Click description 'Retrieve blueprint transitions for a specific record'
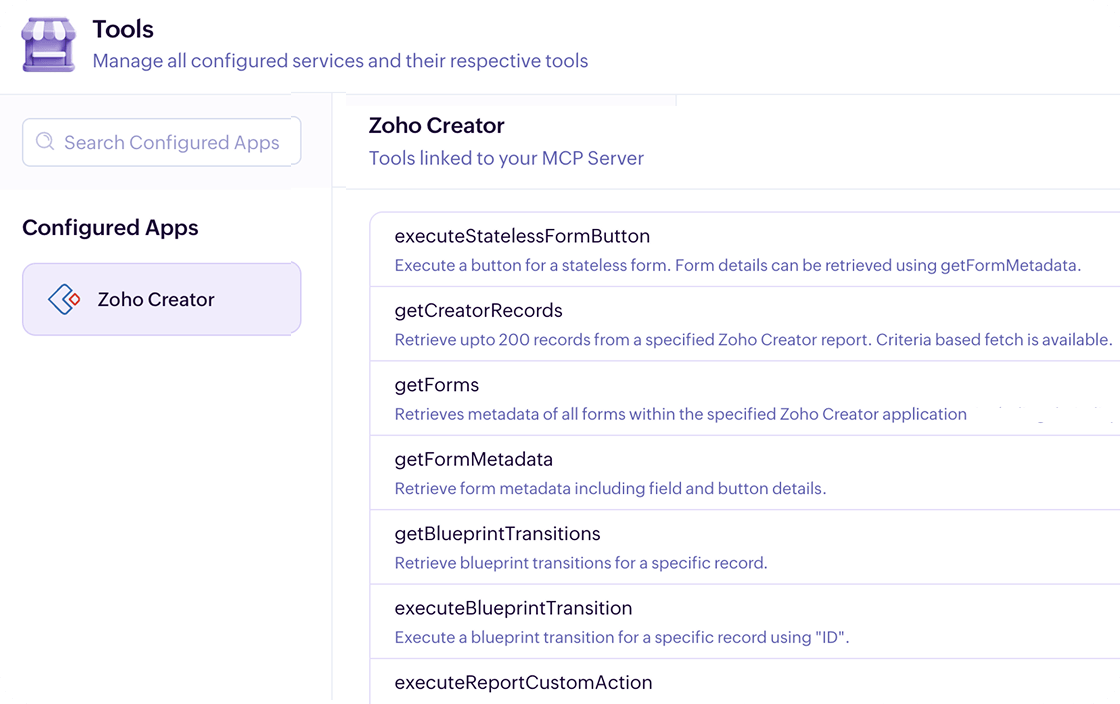 tap(581, 563)
